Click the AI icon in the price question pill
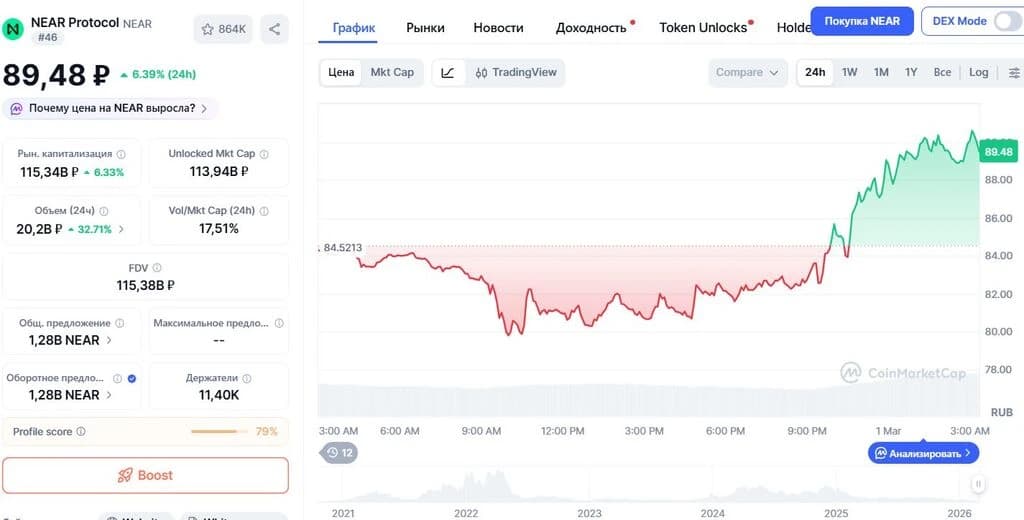 pos(16,108)
